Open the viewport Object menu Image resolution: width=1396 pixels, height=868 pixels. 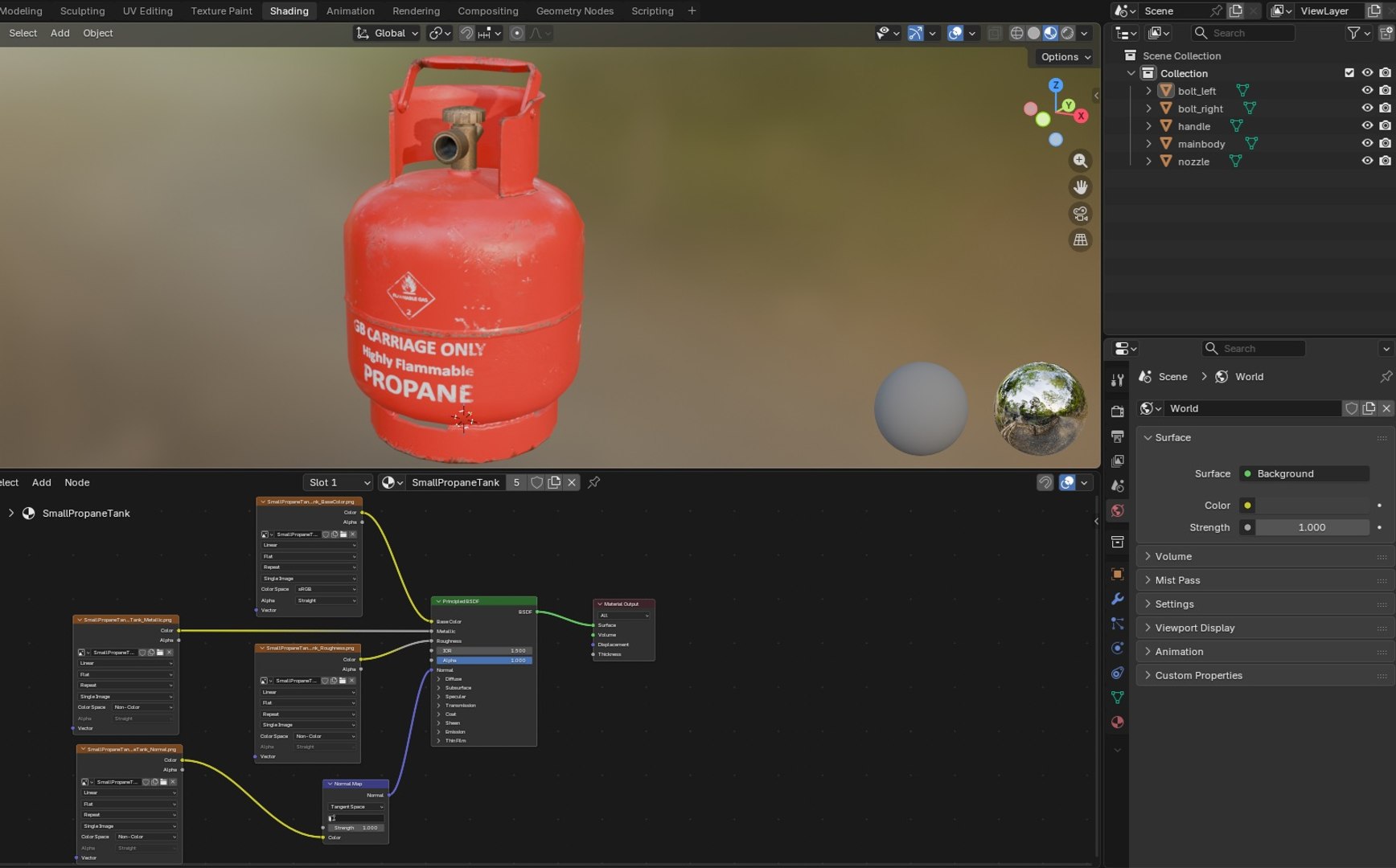click(98, 33)
